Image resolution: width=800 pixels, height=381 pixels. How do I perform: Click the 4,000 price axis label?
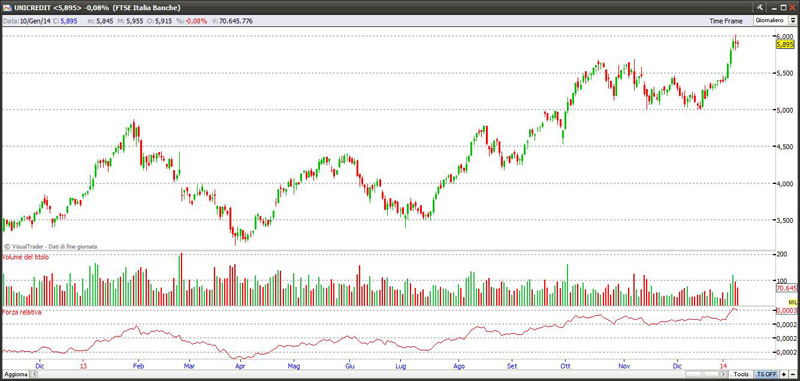pos(785,184)
